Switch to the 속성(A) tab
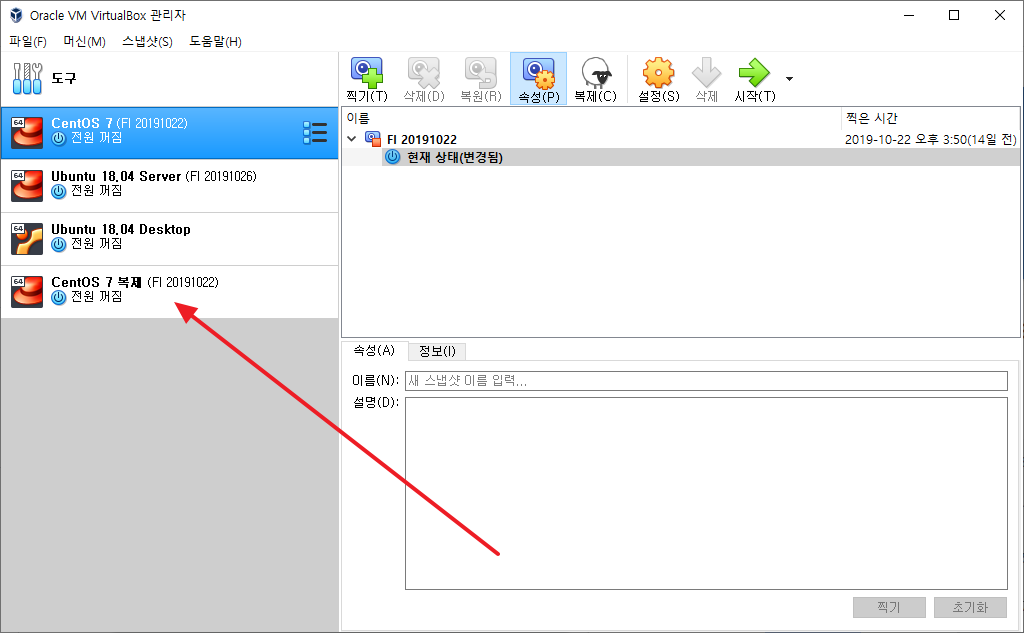The width and height of the screenshot is (1024, 633). point(374,351)
